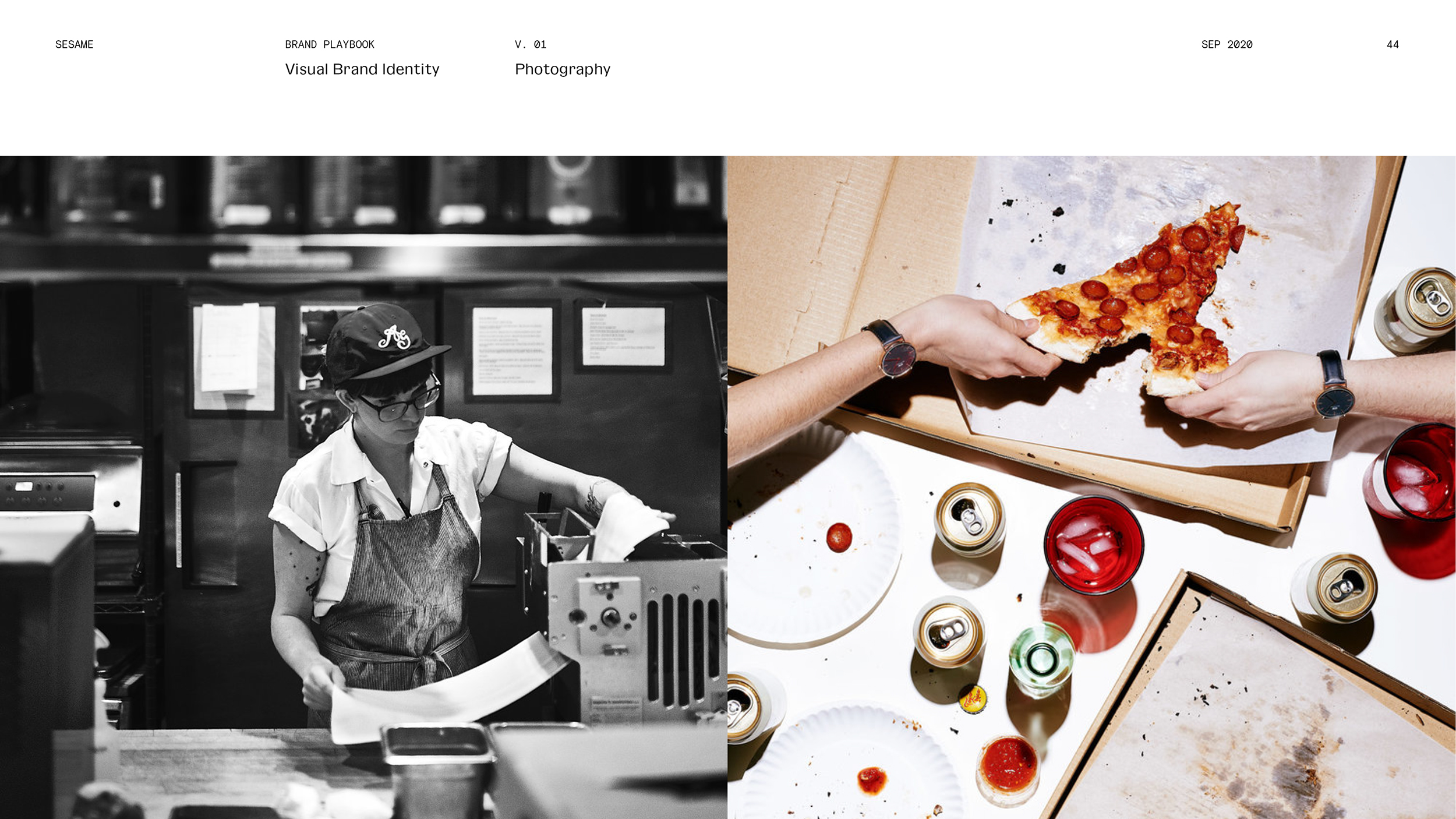The image size is (1456, 819).
Task: Click the red glass with ice
Action: click(x=1094, y=545)
